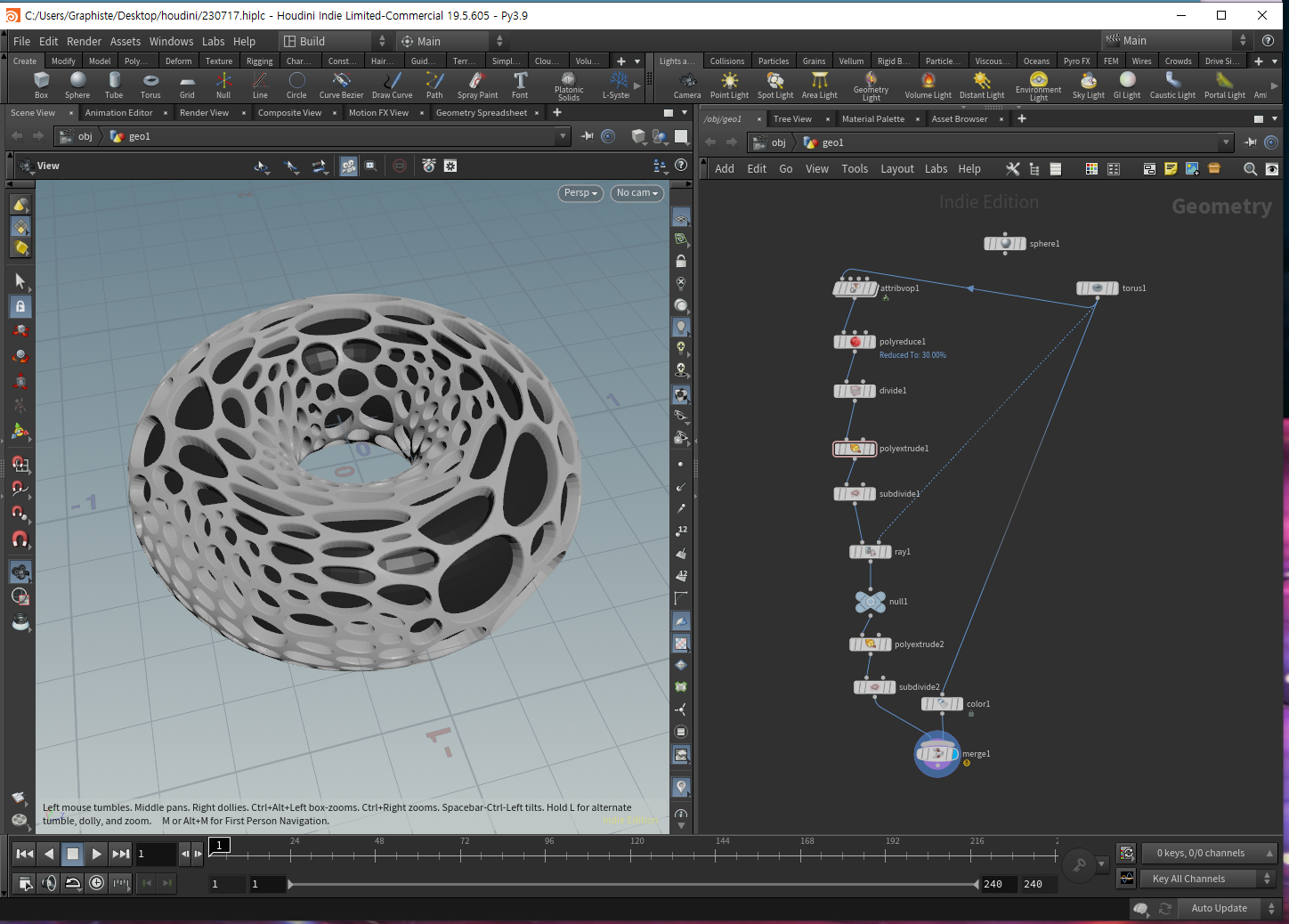Select the Grid shelf tool
The image size is (1289, 924).
187,85
